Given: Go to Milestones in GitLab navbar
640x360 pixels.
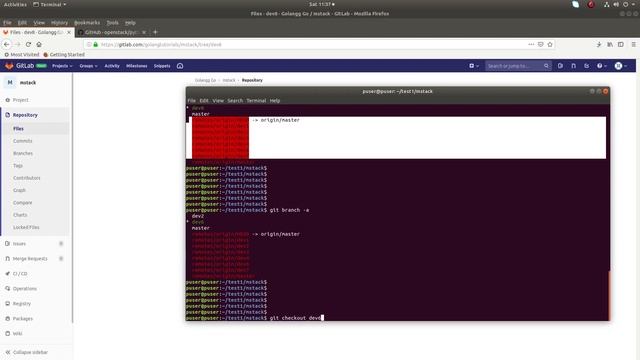Looking at the screenshot, I should (x=136, y=66).
